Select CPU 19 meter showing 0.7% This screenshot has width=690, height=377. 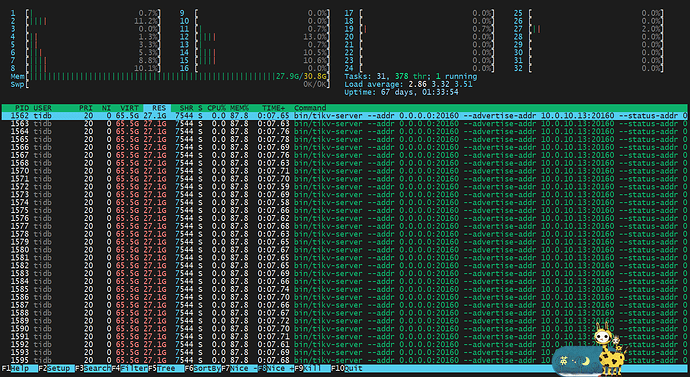(x=419, y=29)
